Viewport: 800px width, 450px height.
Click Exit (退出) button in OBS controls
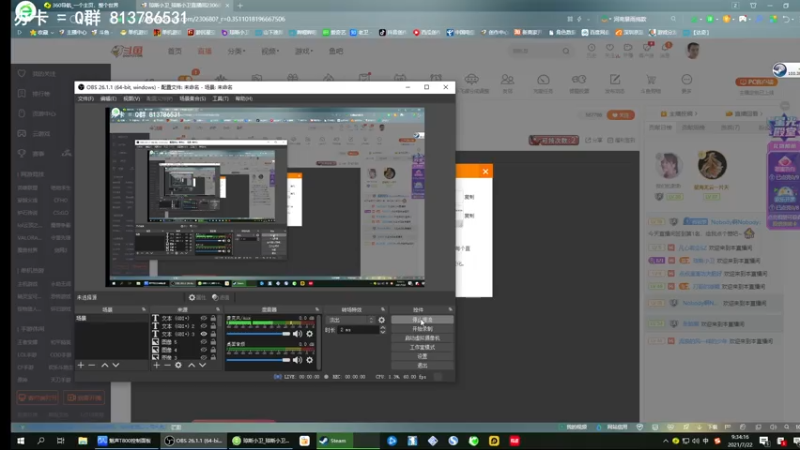pos(422,365)
